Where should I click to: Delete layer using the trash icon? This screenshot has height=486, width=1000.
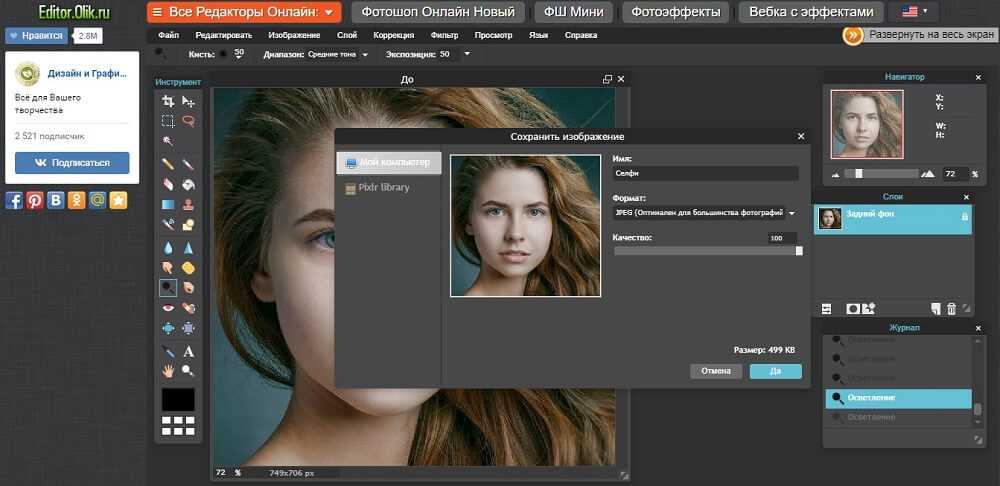coord(951,308)
